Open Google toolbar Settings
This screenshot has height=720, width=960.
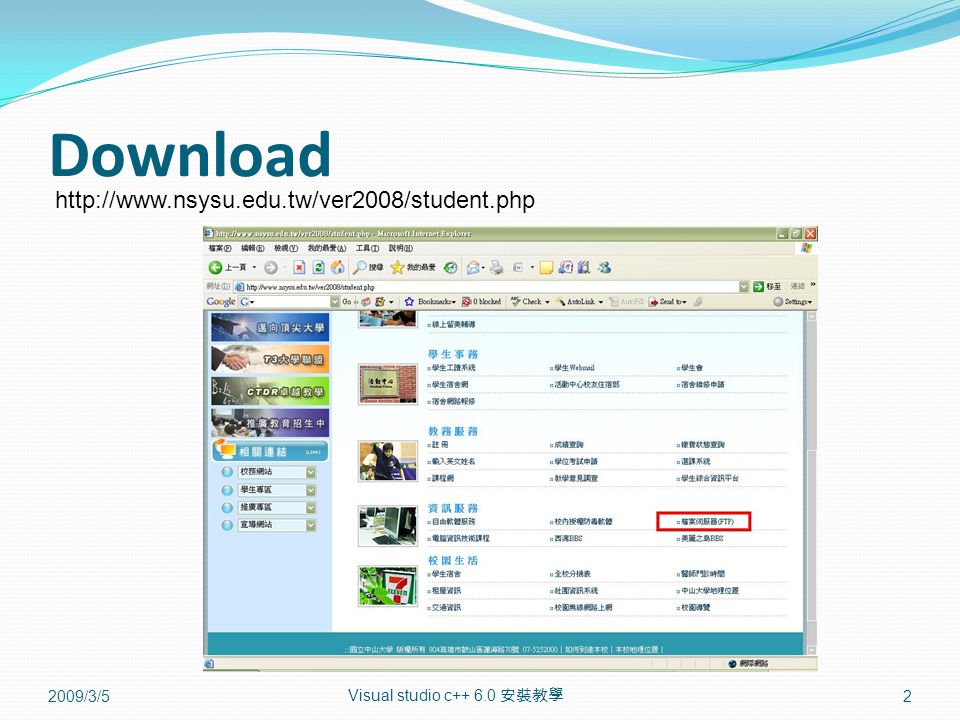792,302
